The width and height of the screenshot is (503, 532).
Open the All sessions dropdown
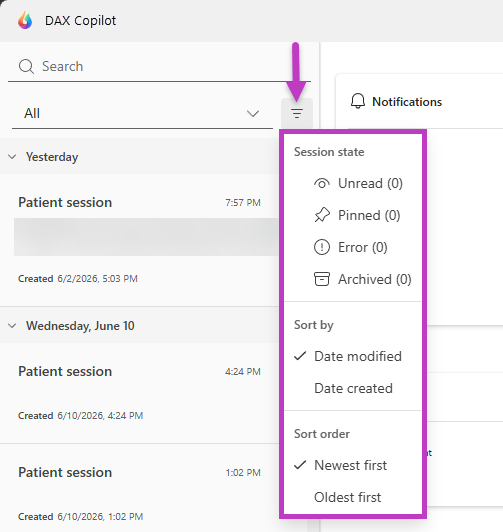click(142, 113)
